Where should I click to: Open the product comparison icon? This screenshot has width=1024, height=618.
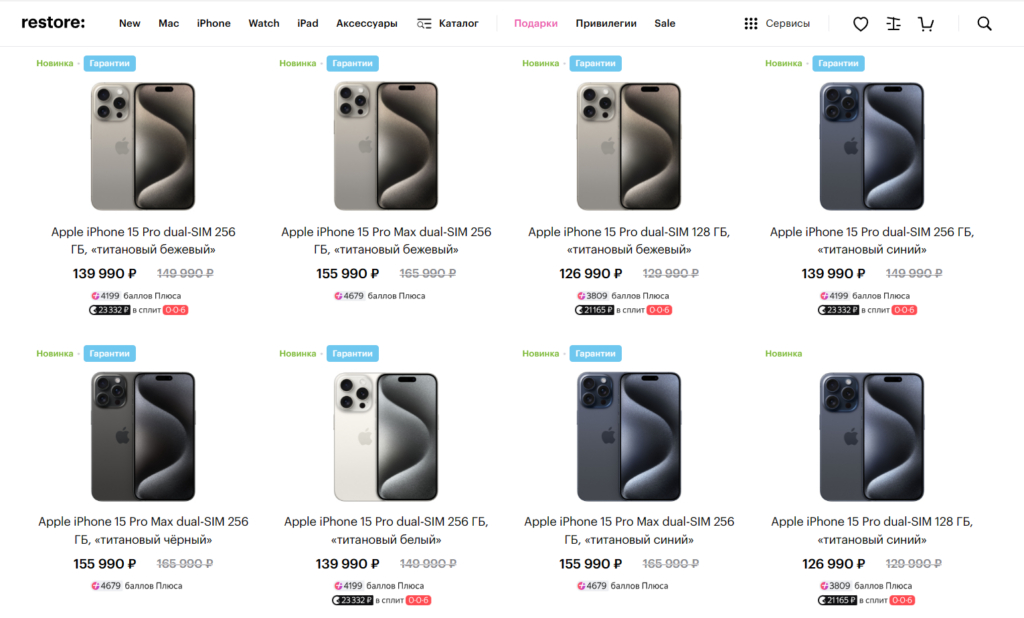point(893,24)
